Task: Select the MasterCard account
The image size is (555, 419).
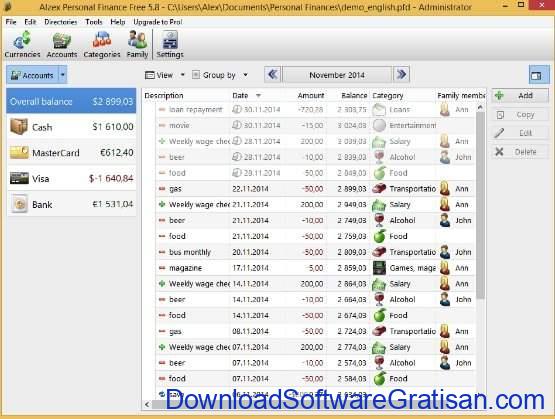Action: (71, 153)
